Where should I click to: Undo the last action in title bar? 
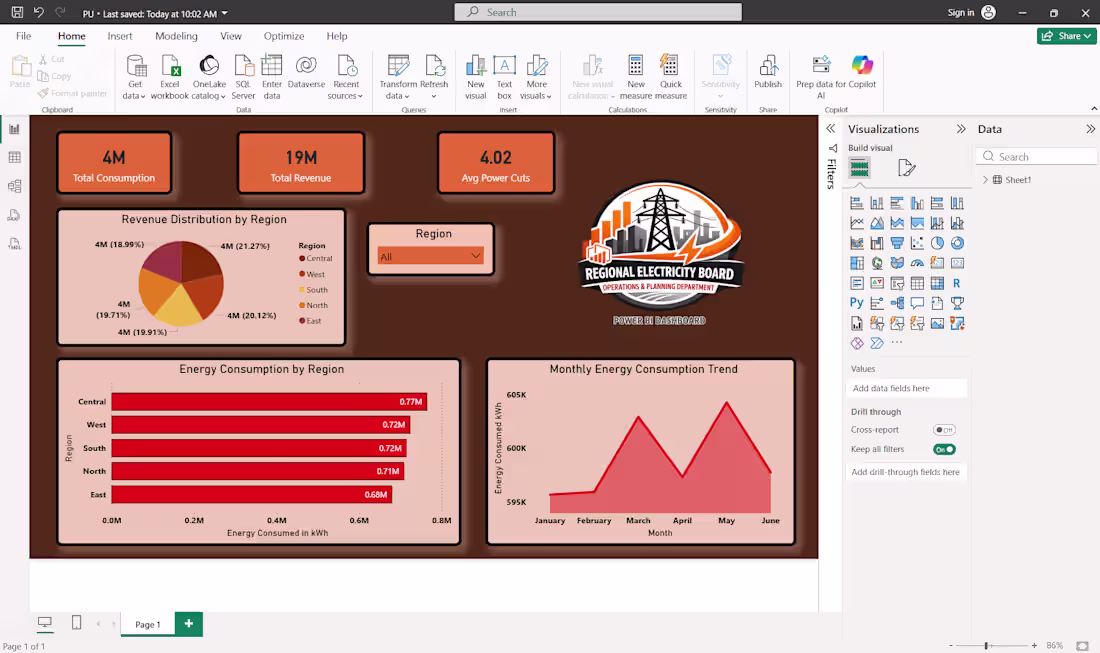pos(39,13)
